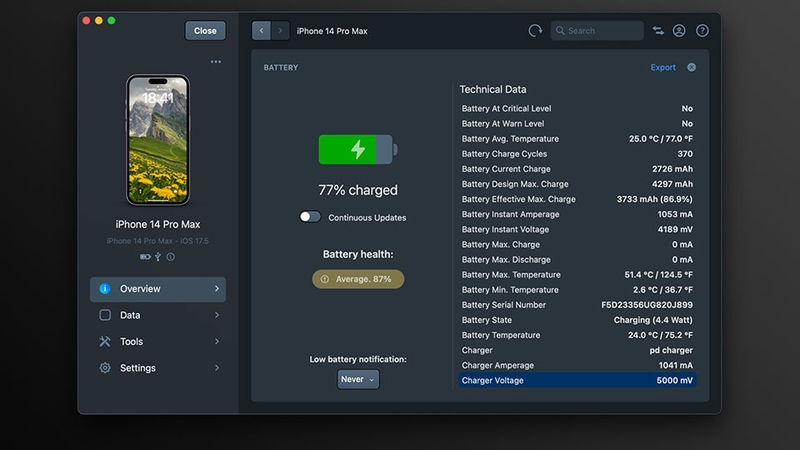This screenshot has height=450, width=800.
Task: Select the Overview sidebar item
Action: click(x=158, y=289)
